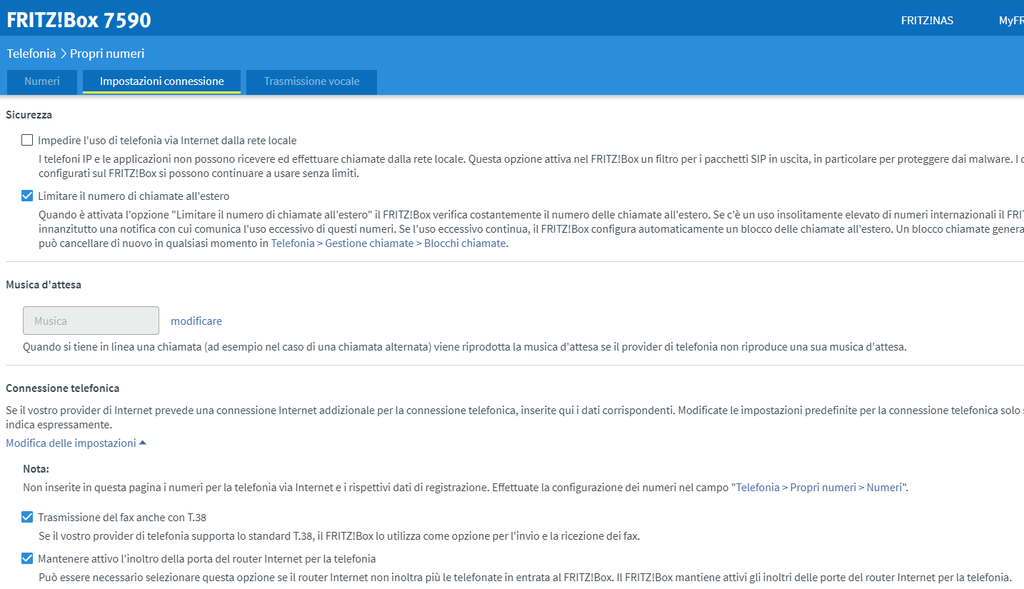Go to Telefonia breadcrumb
This screenshot has width=1024, height=589.
tap(31, 54)
